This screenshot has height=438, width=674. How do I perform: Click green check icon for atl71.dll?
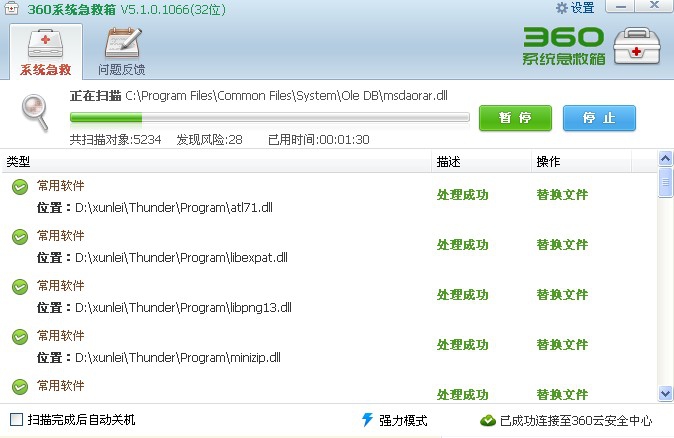[x=19, y=187]
